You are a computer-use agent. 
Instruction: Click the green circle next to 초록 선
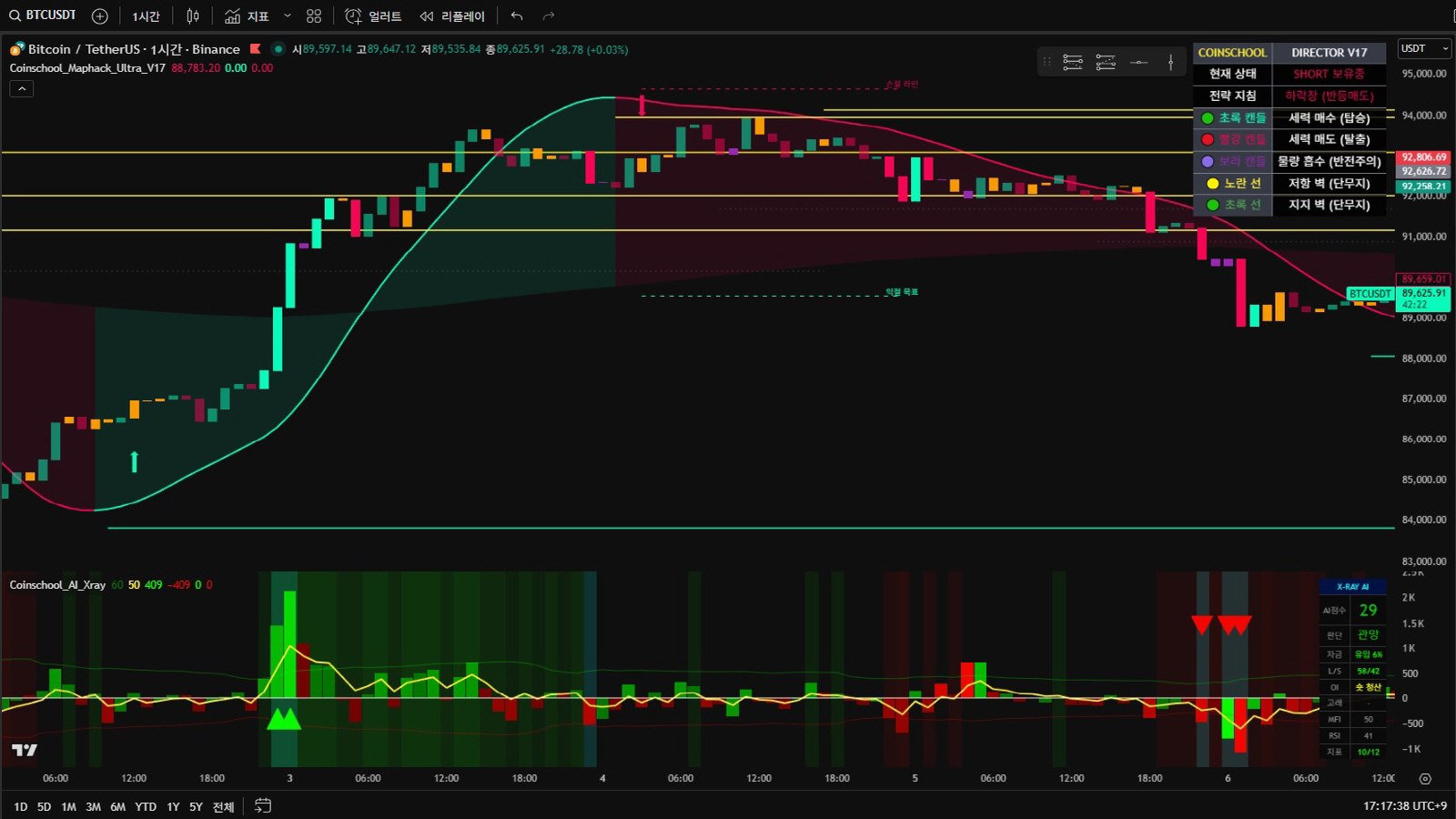coord(1212,205)
